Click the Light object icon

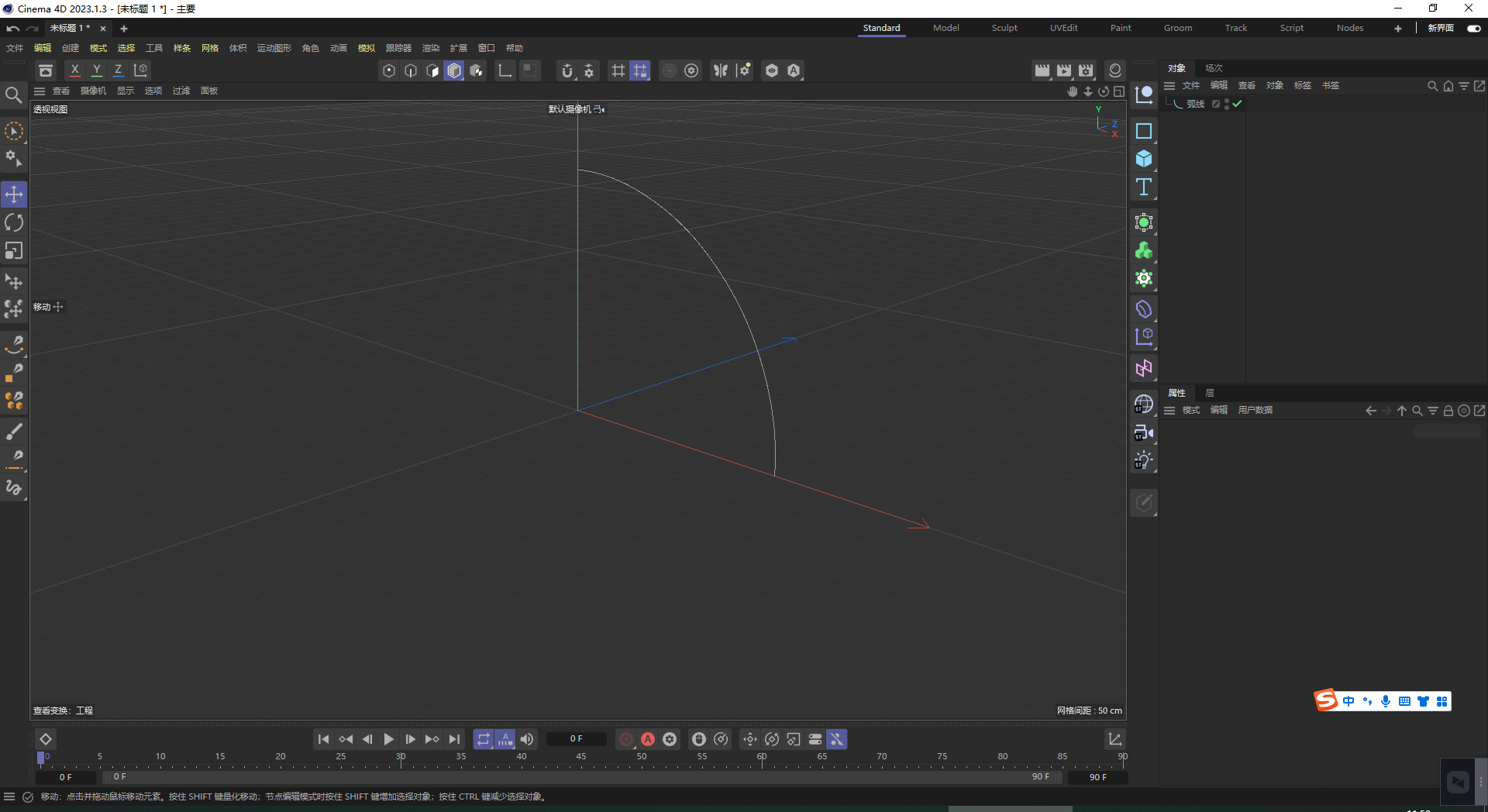coord(1144,460)
